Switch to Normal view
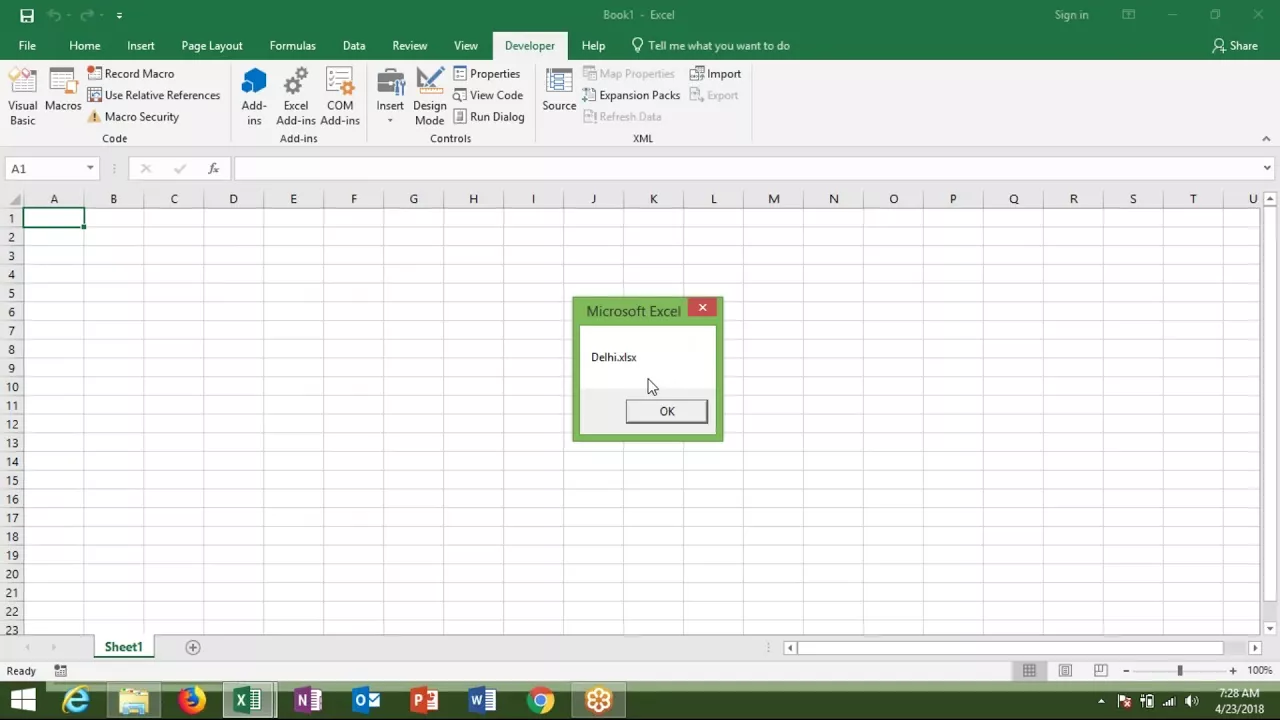Image resolution: width=1280 pixels, height=720 pixels. click(x=1029, y=671)
